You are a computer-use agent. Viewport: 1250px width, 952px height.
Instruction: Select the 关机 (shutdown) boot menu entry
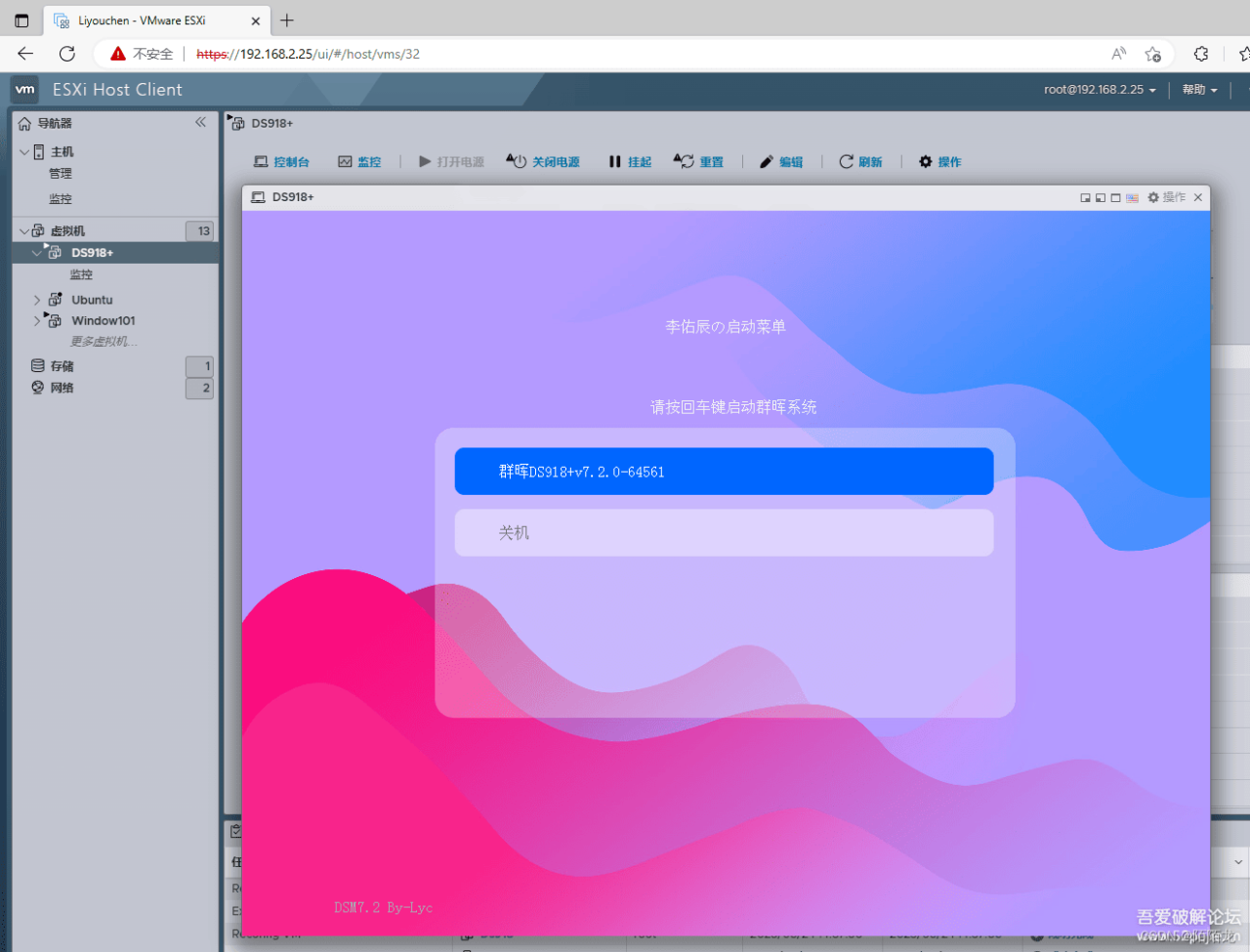click(724, 533)
